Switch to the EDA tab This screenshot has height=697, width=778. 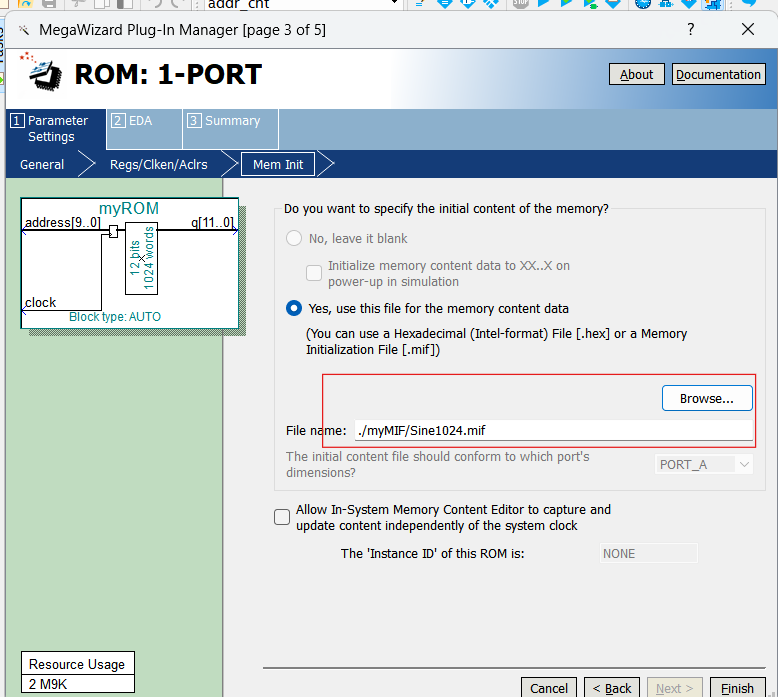point(144,128)
